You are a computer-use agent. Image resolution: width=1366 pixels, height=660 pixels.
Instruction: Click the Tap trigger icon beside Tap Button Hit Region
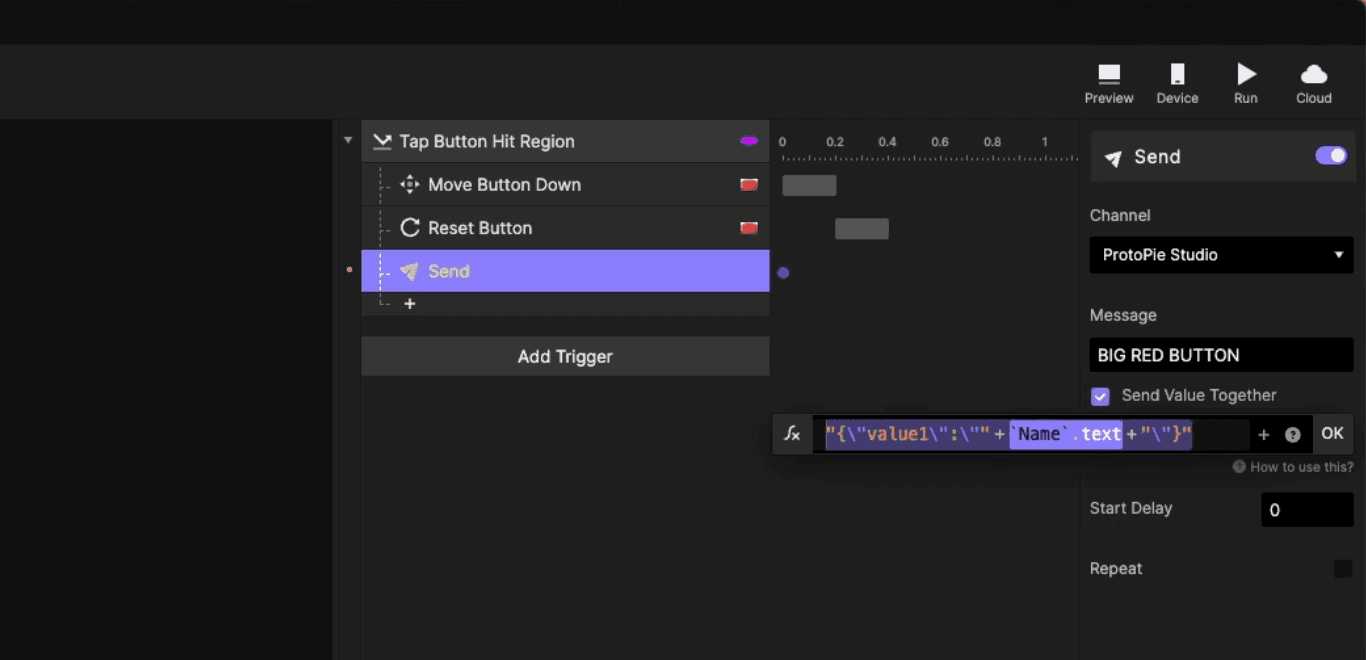(381, 142)
